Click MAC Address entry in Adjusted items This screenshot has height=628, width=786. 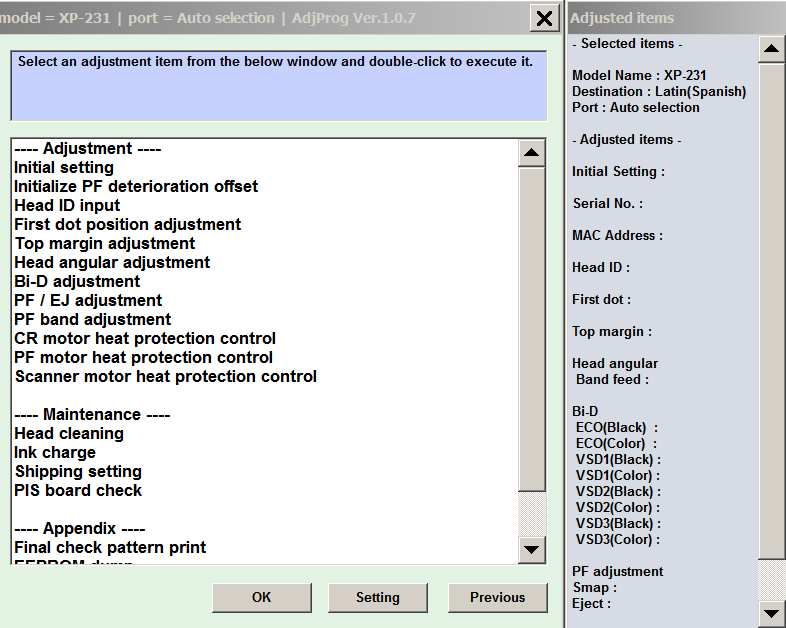pos(618,236)
